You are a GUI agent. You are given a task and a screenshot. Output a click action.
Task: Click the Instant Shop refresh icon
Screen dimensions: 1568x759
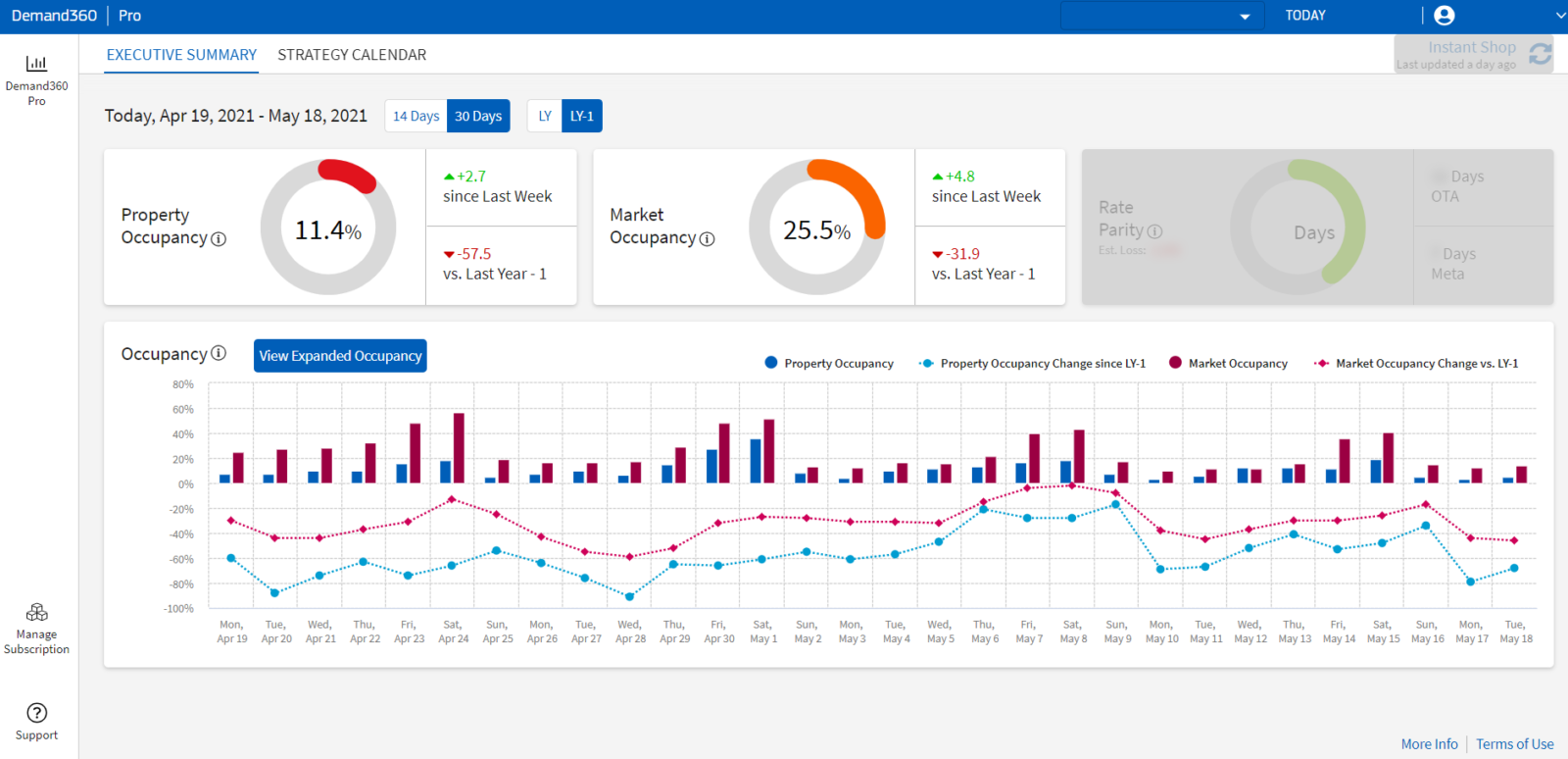click(x=1540, y=54)
